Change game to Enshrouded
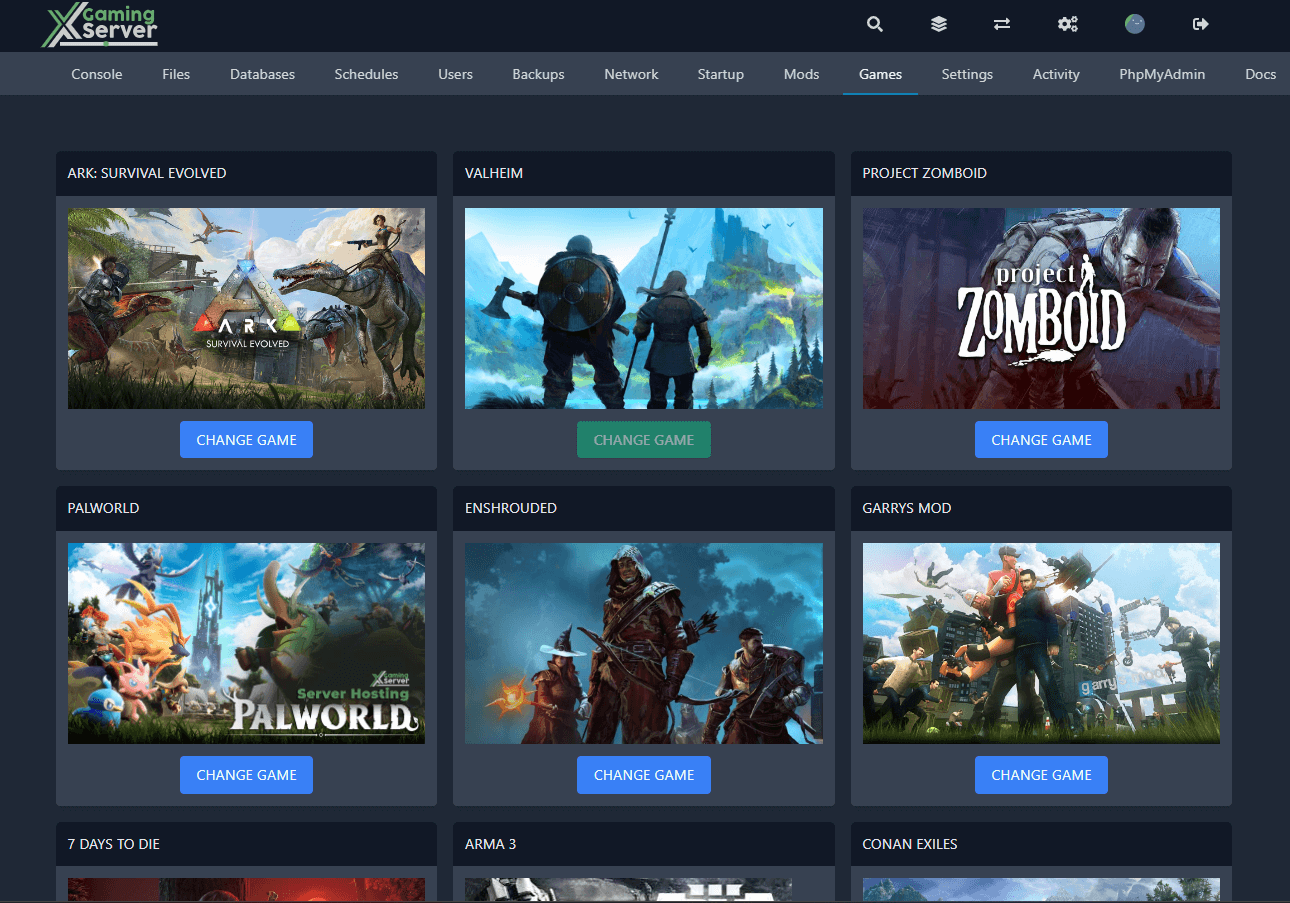This screenshot has height=903, width=1290. (644, 775)
